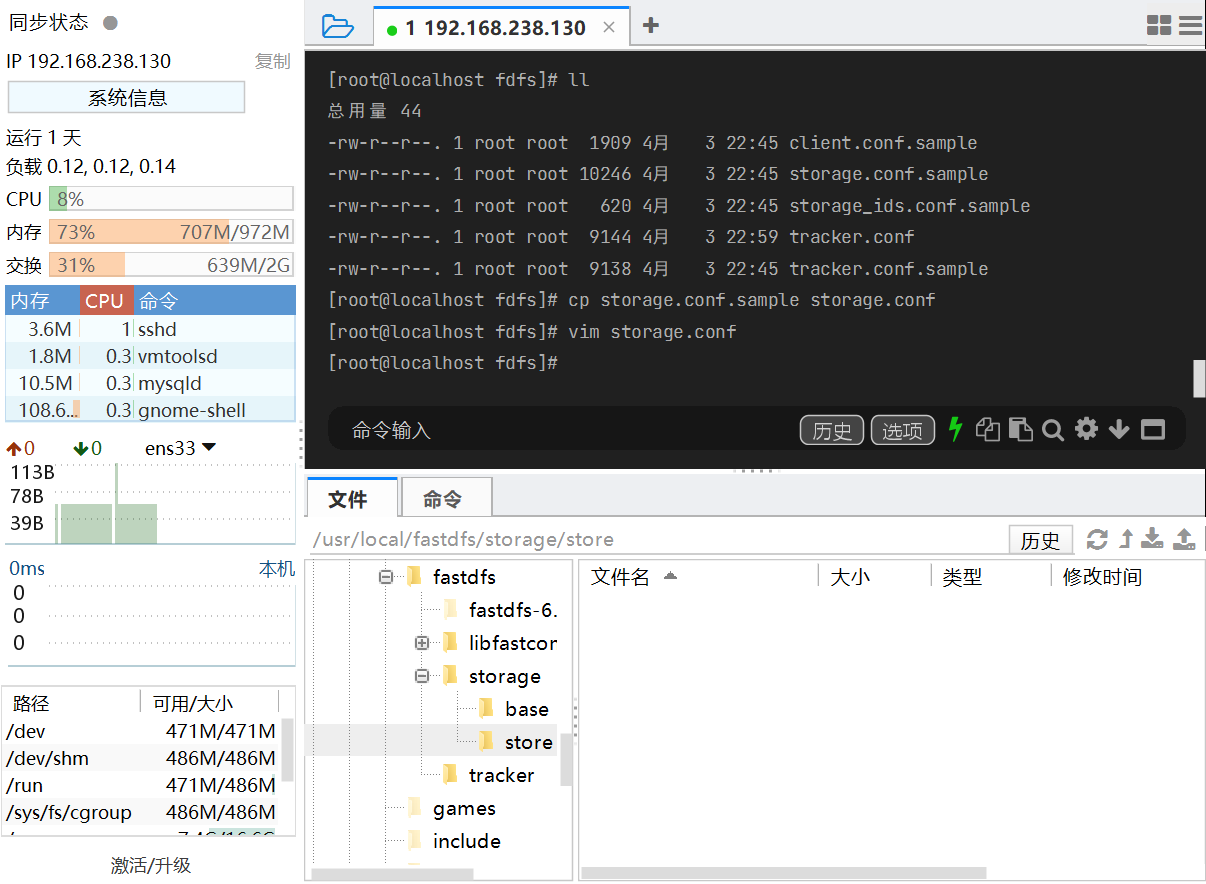Image resolution: width=1206 pixels, height=884 pixels.
Task: Click the upload speed arrow indicator
Action: click(x=14, y=448)
